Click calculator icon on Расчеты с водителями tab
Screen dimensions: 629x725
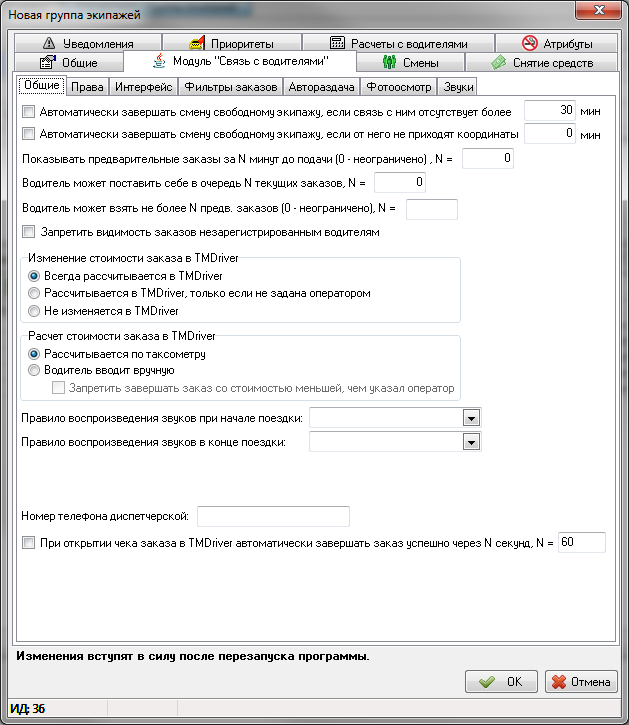pyautogui.click(x=337, y=43)
